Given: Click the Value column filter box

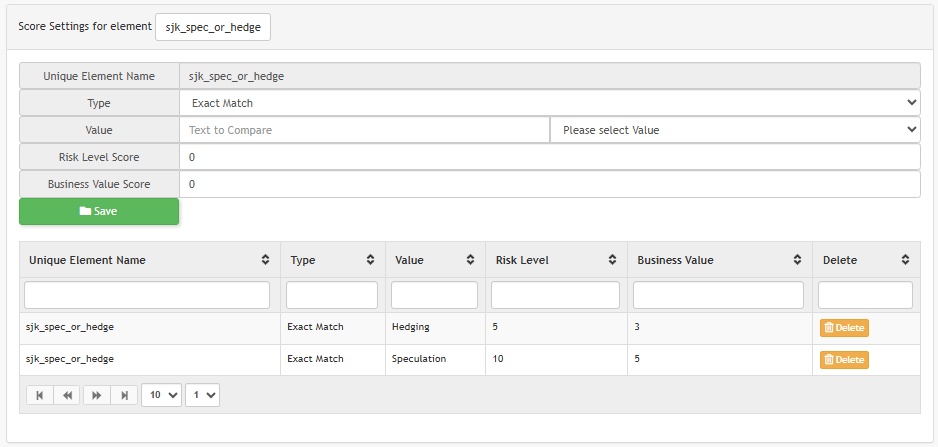Looking at the screenshot, I should pos(435,295).
